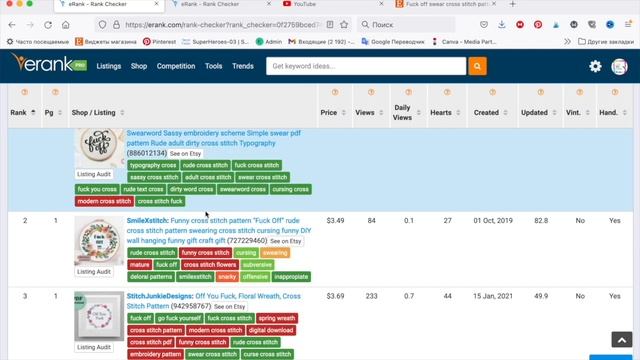Click the keyword ideas search field
This screenshot has width=640, height=360.
(x=366, y=66)
